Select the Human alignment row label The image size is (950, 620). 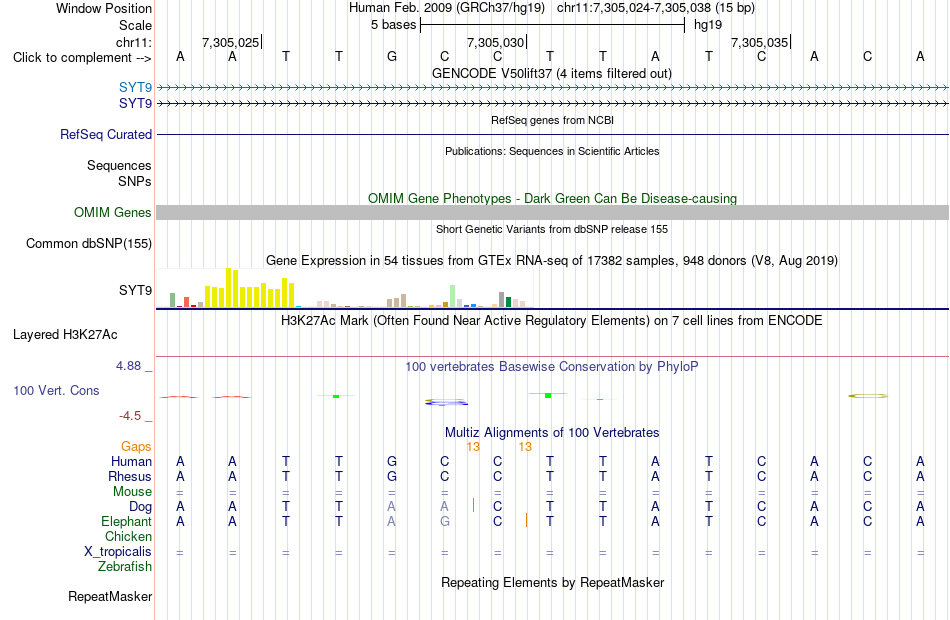click(x=131, y=462)
